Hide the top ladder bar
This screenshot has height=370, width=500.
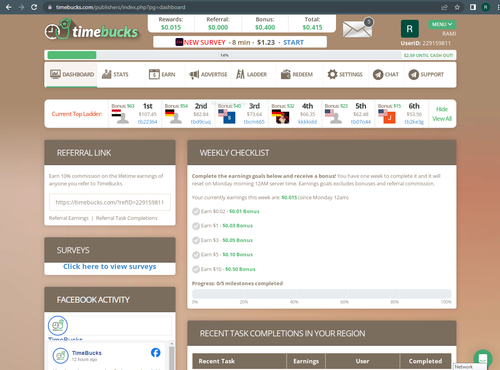pyautogui.click(x=442, y=109)
